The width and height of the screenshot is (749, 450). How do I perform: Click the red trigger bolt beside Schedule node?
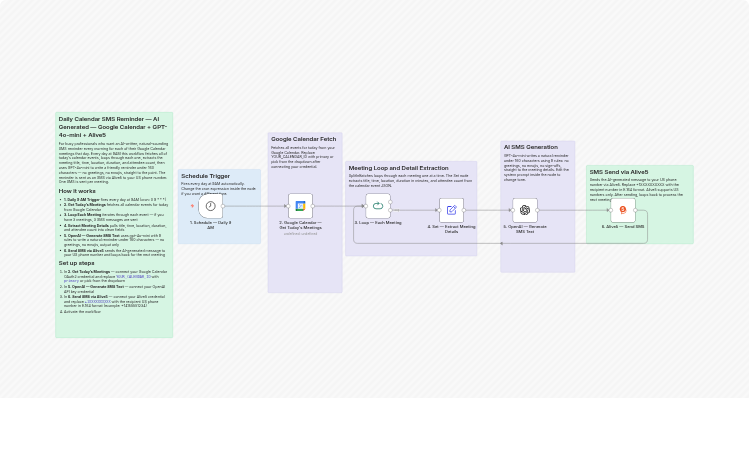click(192, 206)
